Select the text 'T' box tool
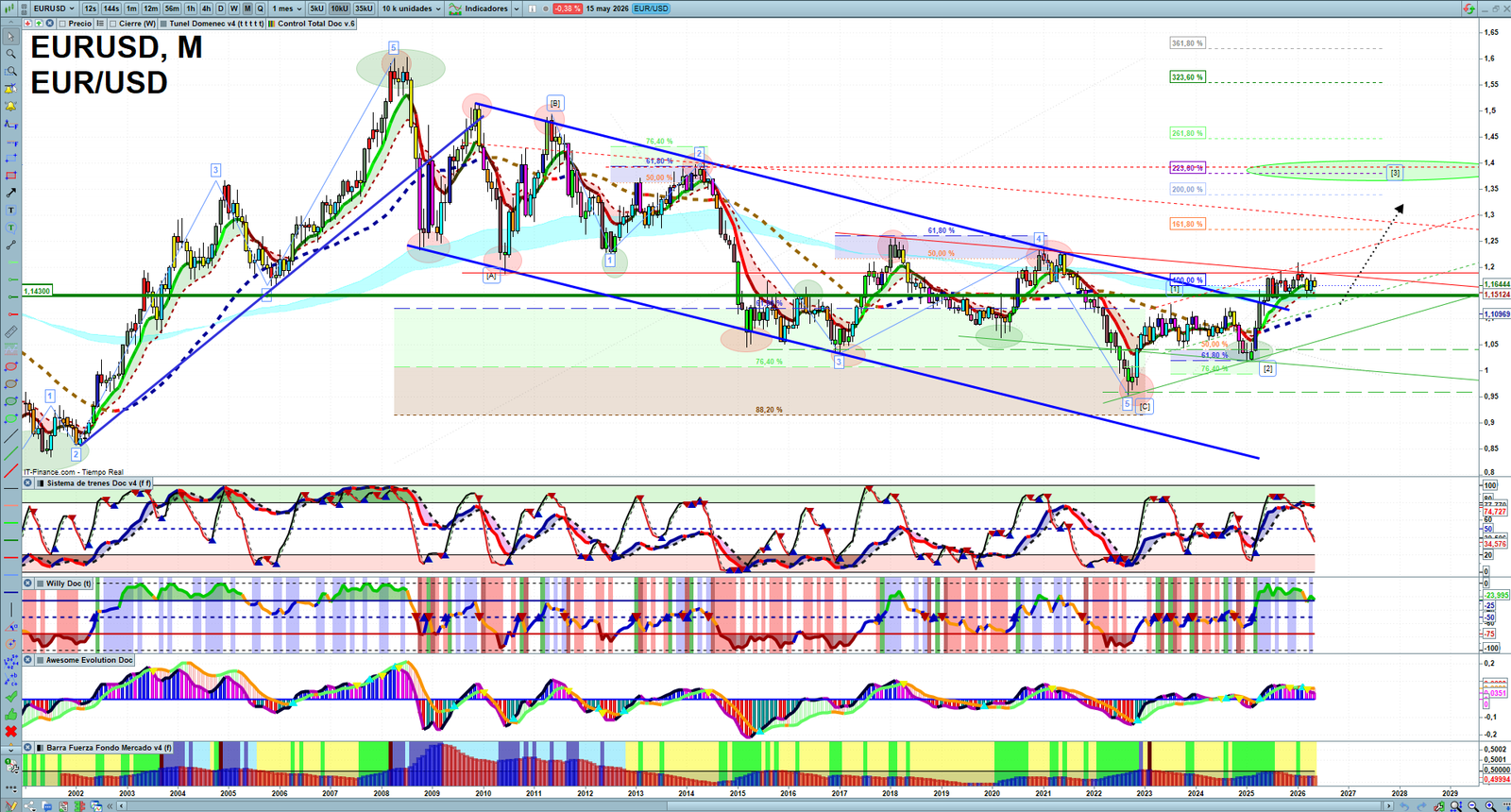1511x812 pixels. [x=11, y=211]
